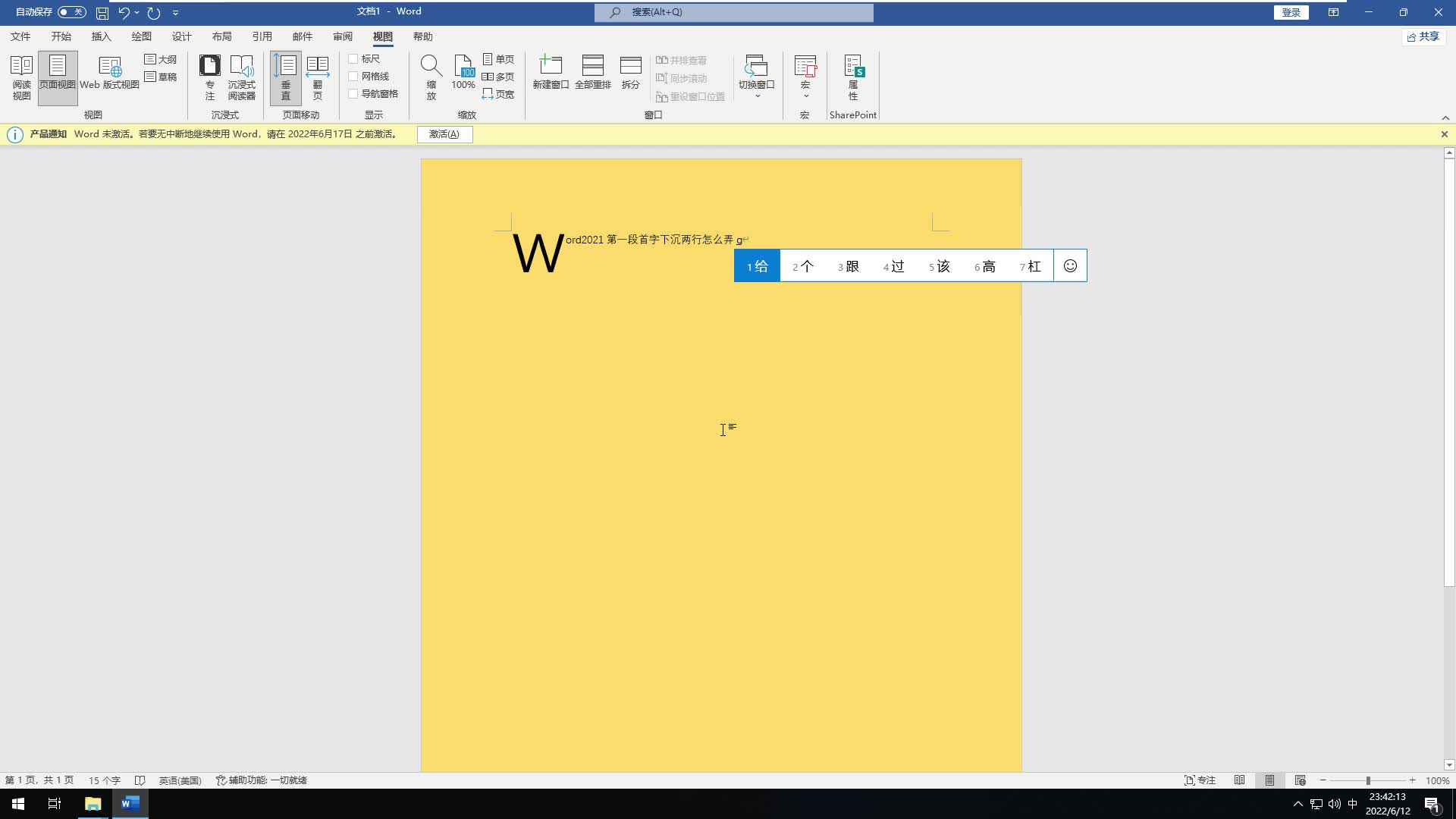
Task: Select Web Layout in status bar
Action: (x=1300, y=780)
